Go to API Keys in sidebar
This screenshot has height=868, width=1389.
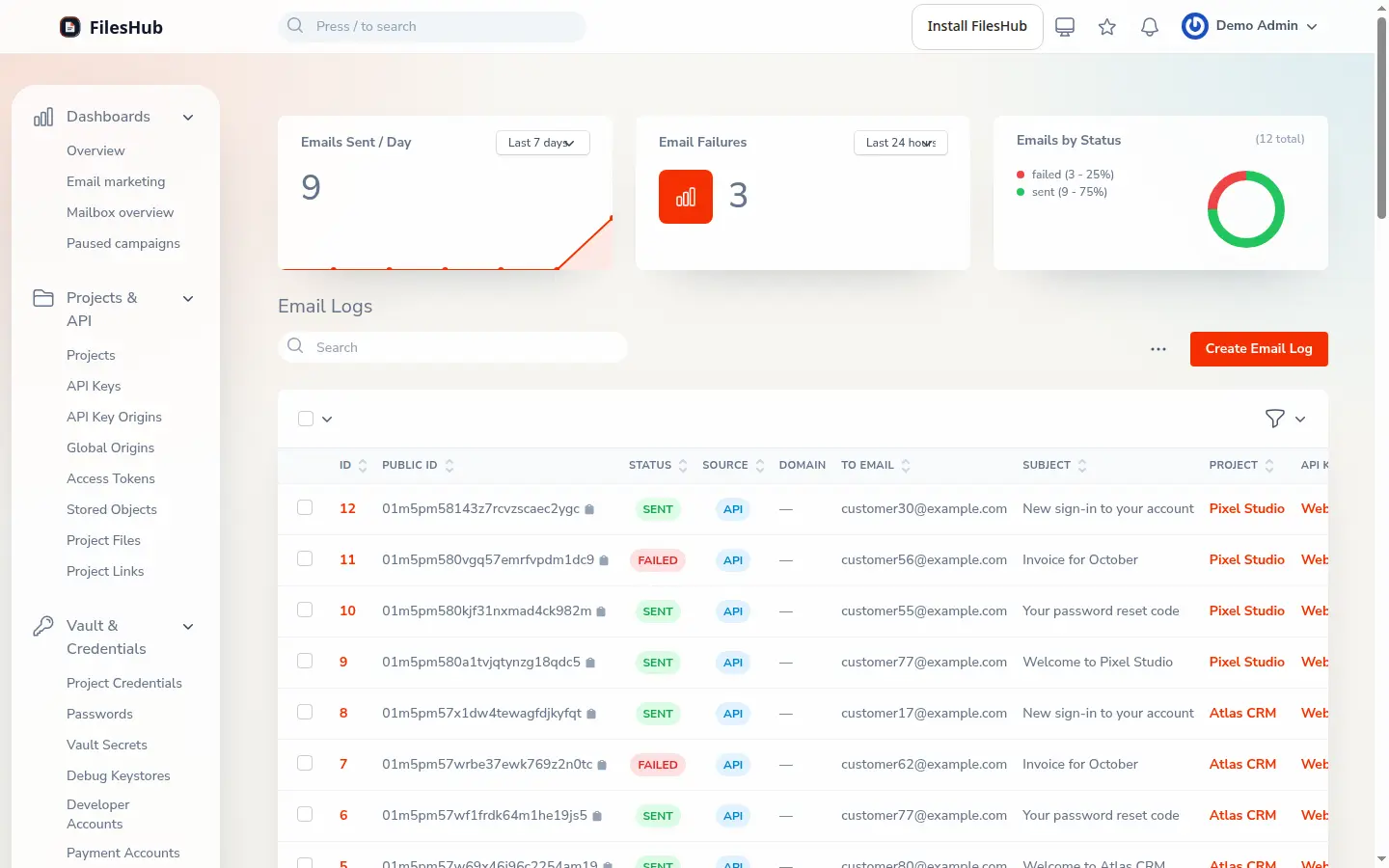point(94,386)
